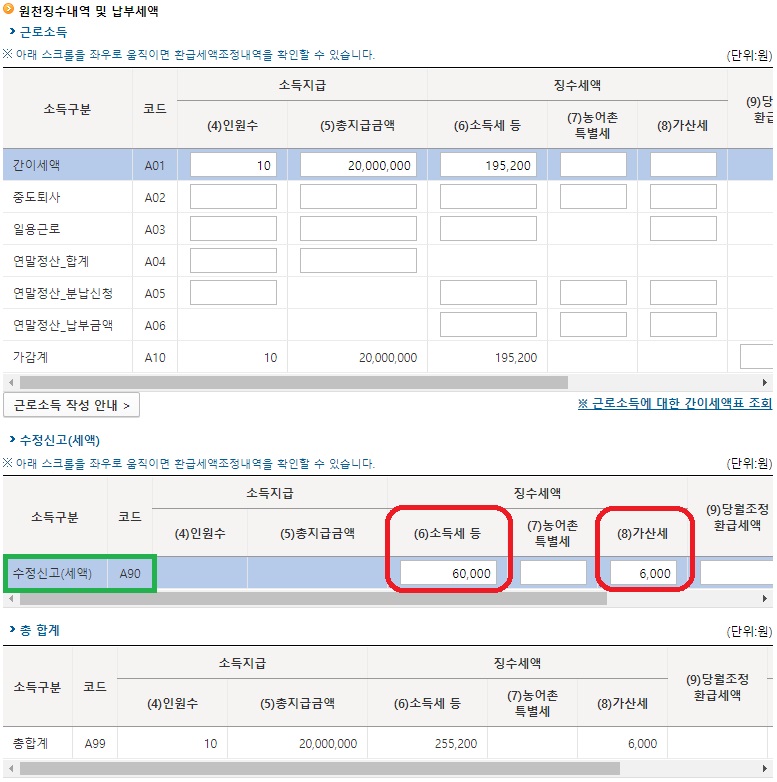The height and width of the screenshot is (782, 777).
Task: Click the 총 합계 table horizontal scrollbar thumb
Action: click(320, 768)
